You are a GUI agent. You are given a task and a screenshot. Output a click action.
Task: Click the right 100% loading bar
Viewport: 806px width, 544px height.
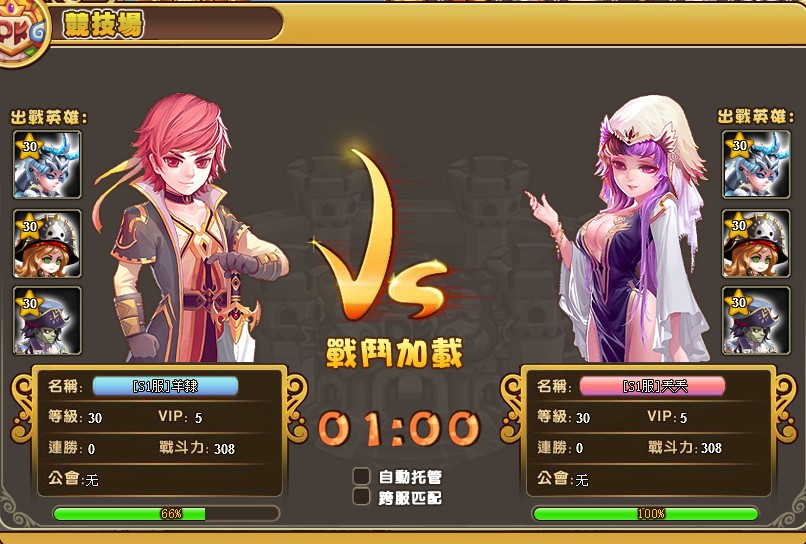point(646,513)
